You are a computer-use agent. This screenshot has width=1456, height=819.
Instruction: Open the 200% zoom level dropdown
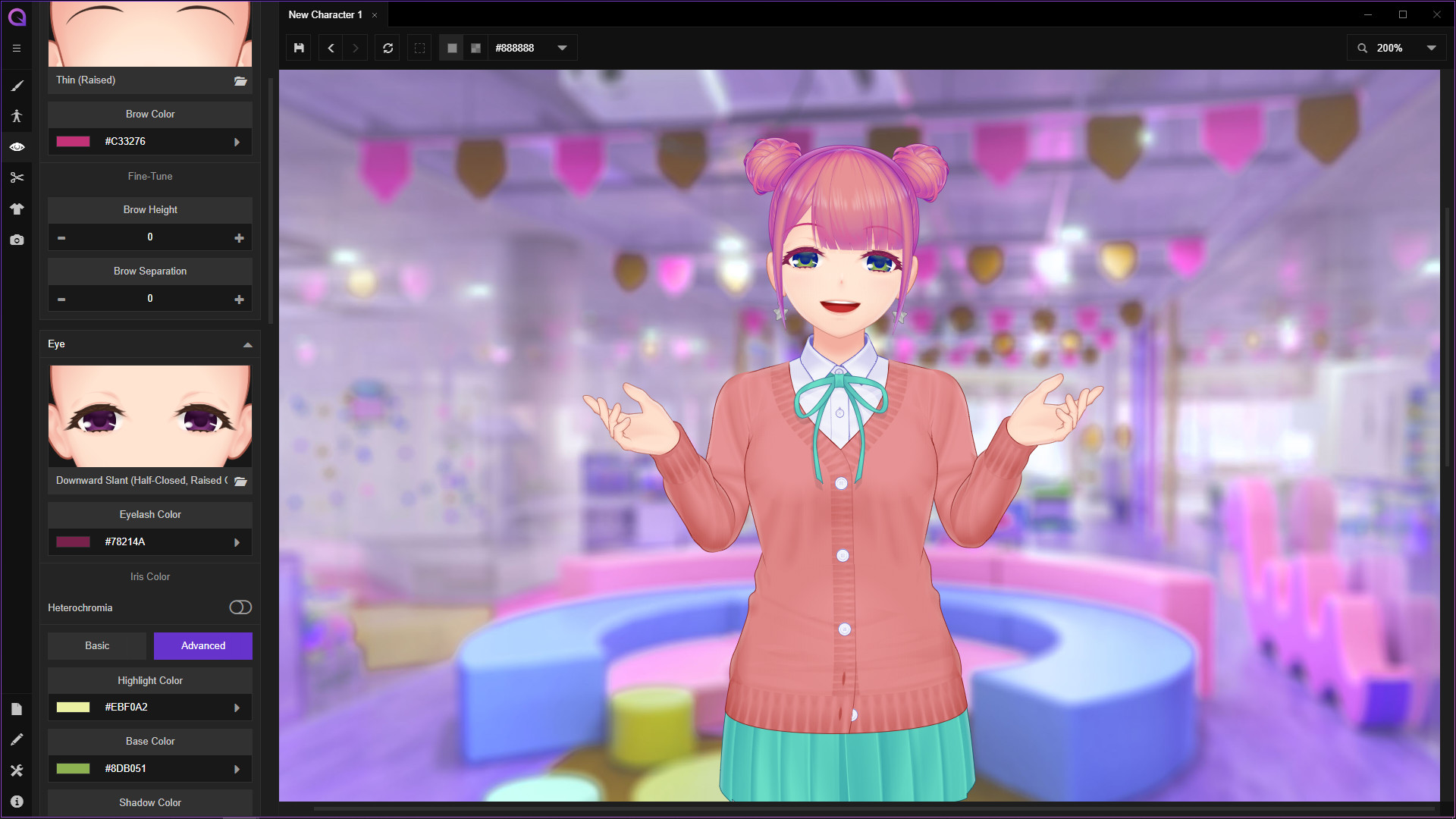point(1431,48)
